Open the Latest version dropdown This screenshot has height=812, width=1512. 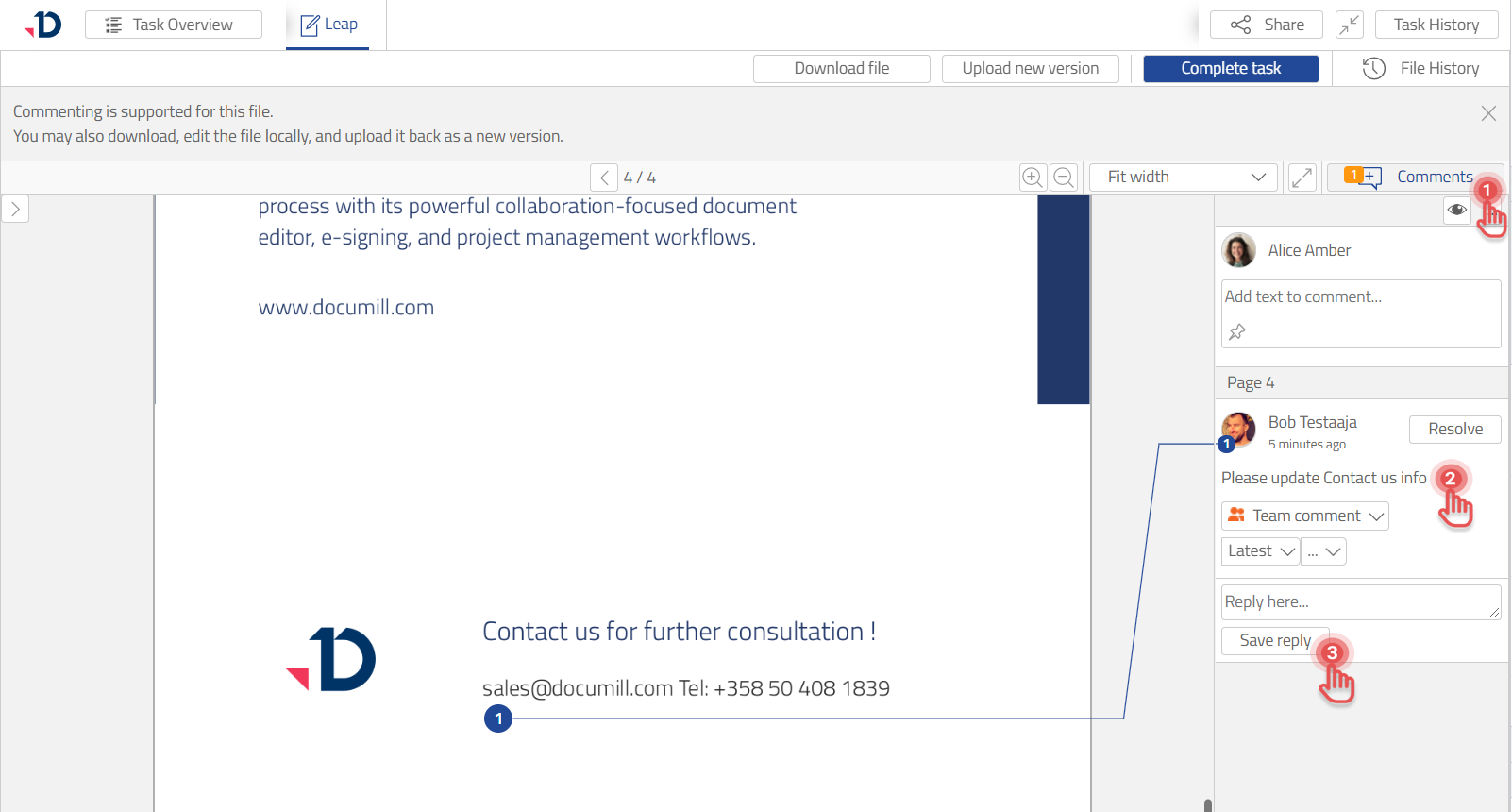pos(1261,551)
